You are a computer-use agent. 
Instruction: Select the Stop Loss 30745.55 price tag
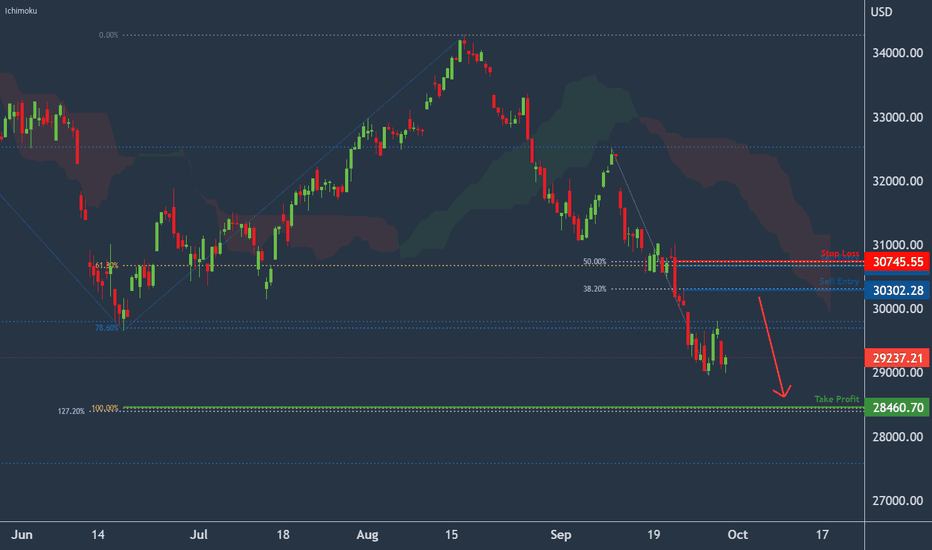pos(898,262)
